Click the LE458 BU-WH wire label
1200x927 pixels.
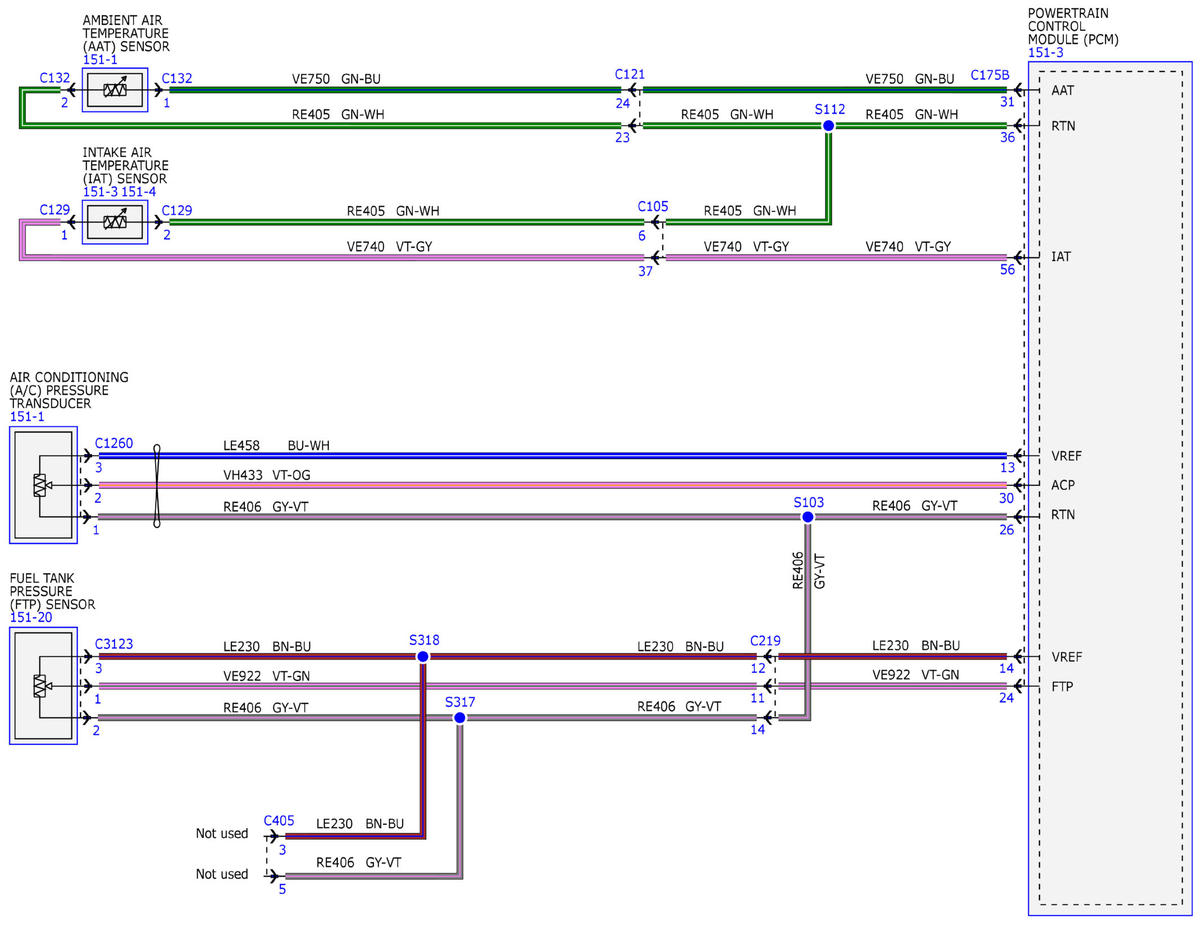pyautogui.click(x=276, y=445)
